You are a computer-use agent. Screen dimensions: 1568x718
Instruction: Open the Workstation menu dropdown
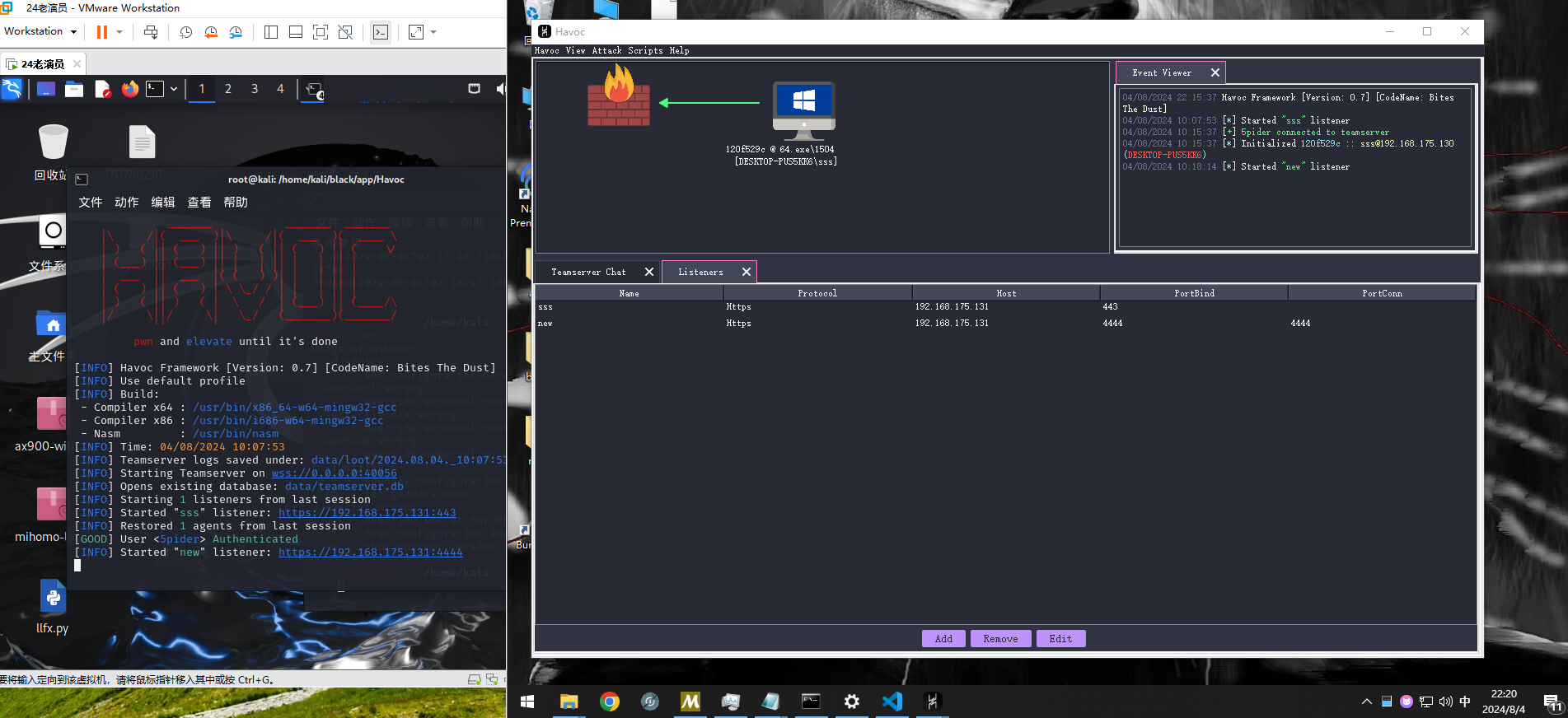point(40,31)
